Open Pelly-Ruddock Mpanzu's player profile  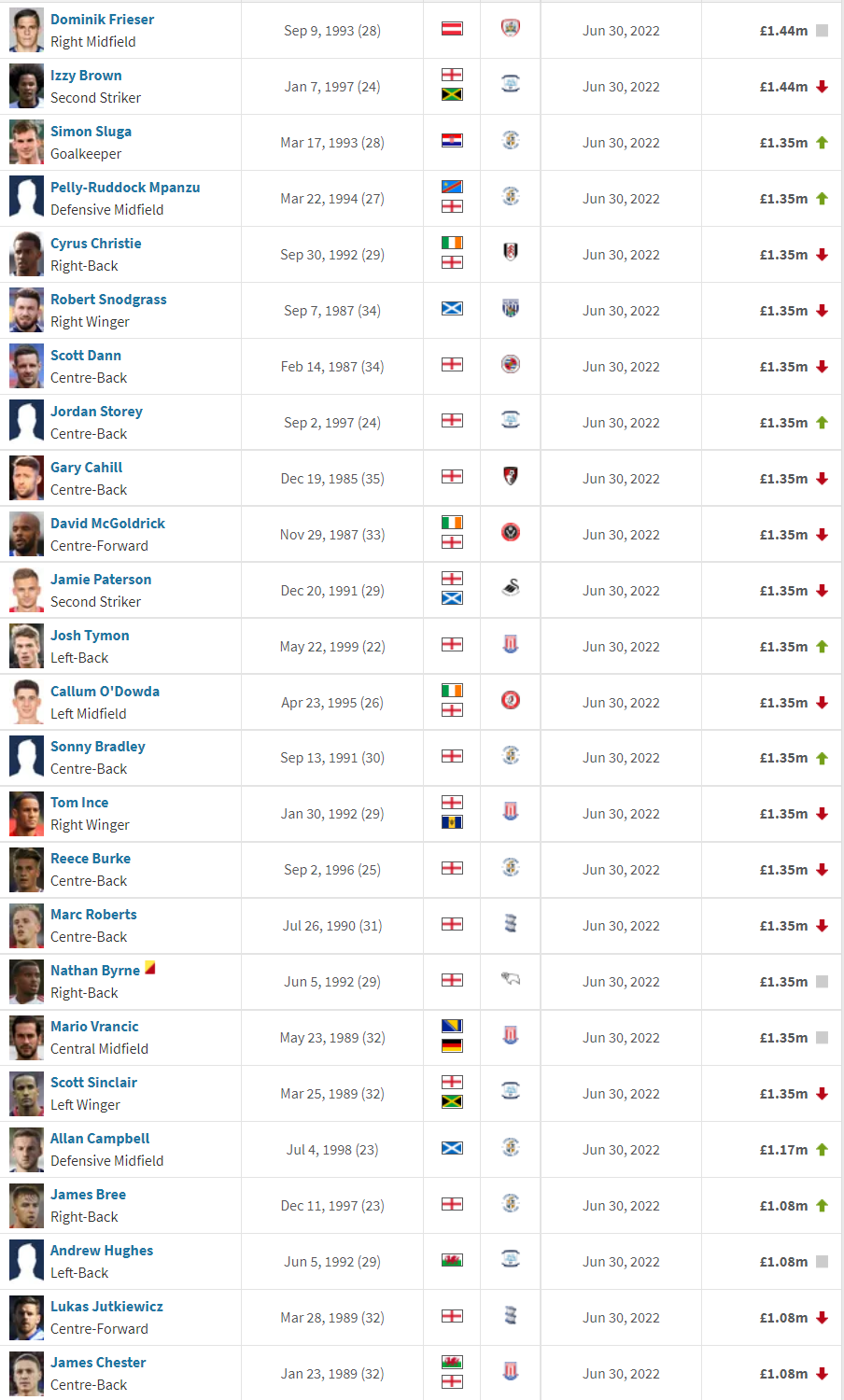125,188
